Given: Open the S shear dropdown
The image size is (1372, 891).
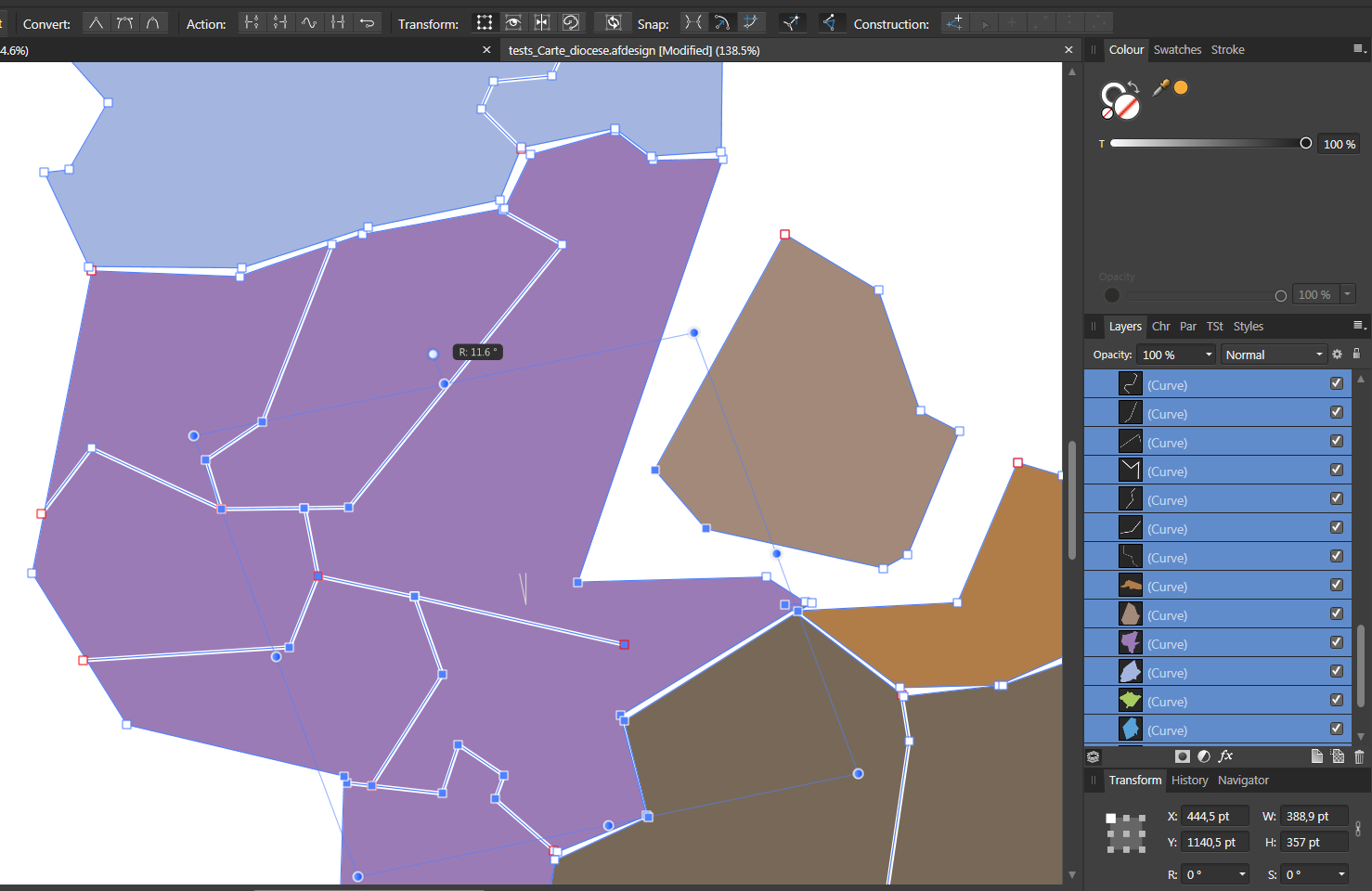Looking at the screenshot, I should 1341,874.
